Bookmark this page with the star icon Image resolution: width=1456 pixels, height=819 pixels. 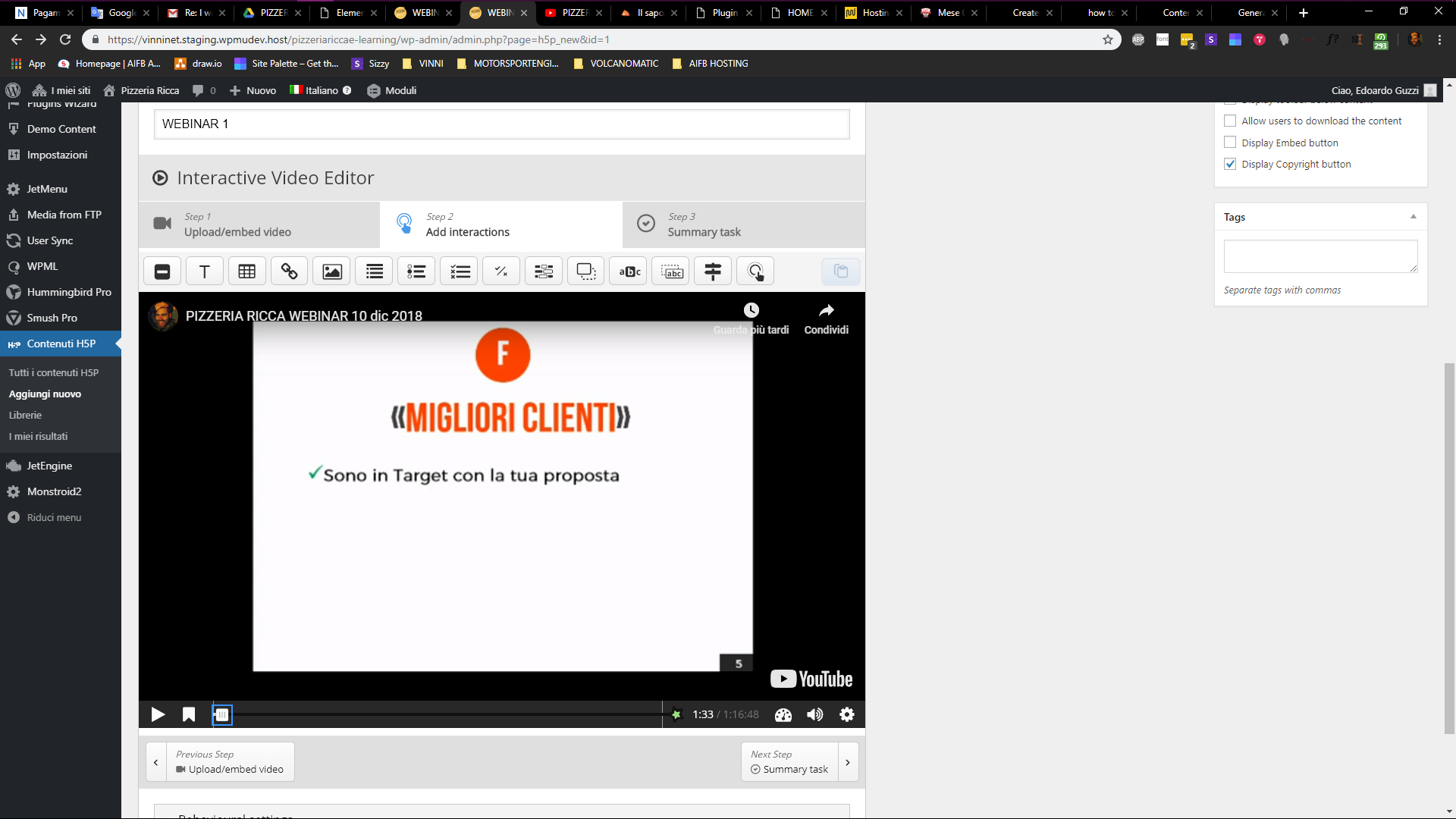[1108, 39]
